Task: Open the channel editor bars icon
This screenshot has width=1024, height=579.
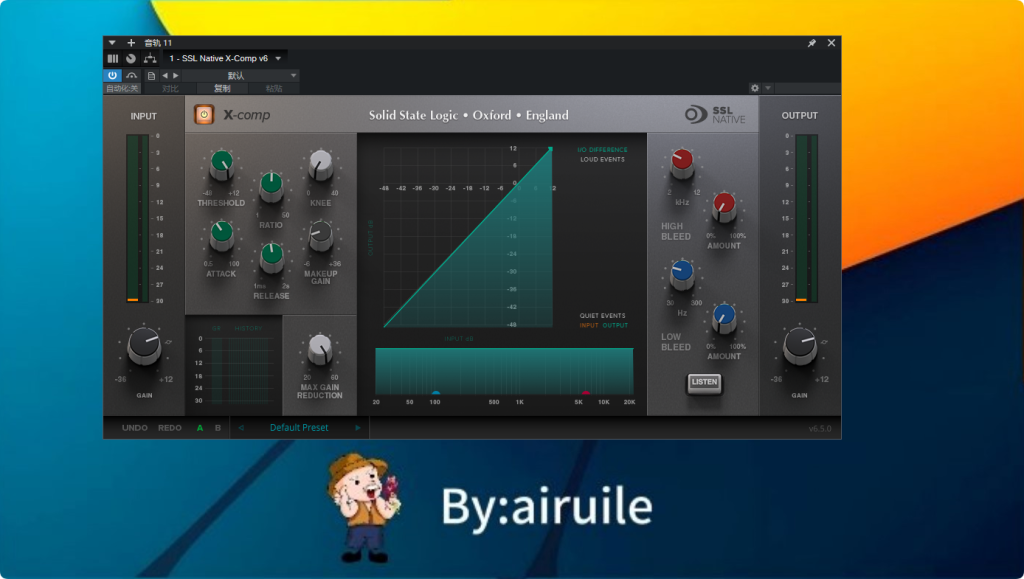Action: click(x=113, y=59)
